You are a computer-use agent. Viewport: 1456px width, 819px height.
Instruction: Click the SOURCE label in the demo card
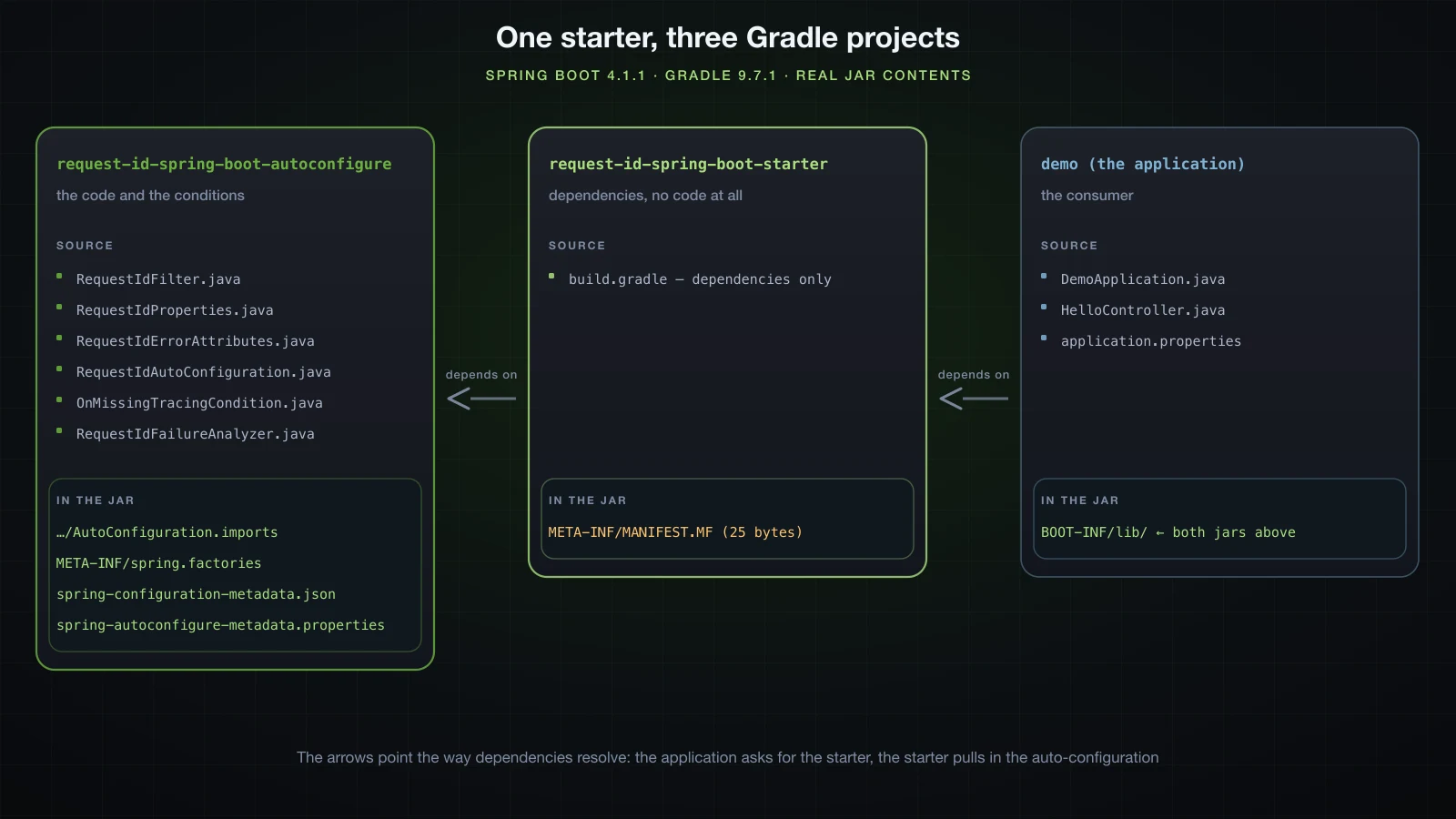point(1069,246)
